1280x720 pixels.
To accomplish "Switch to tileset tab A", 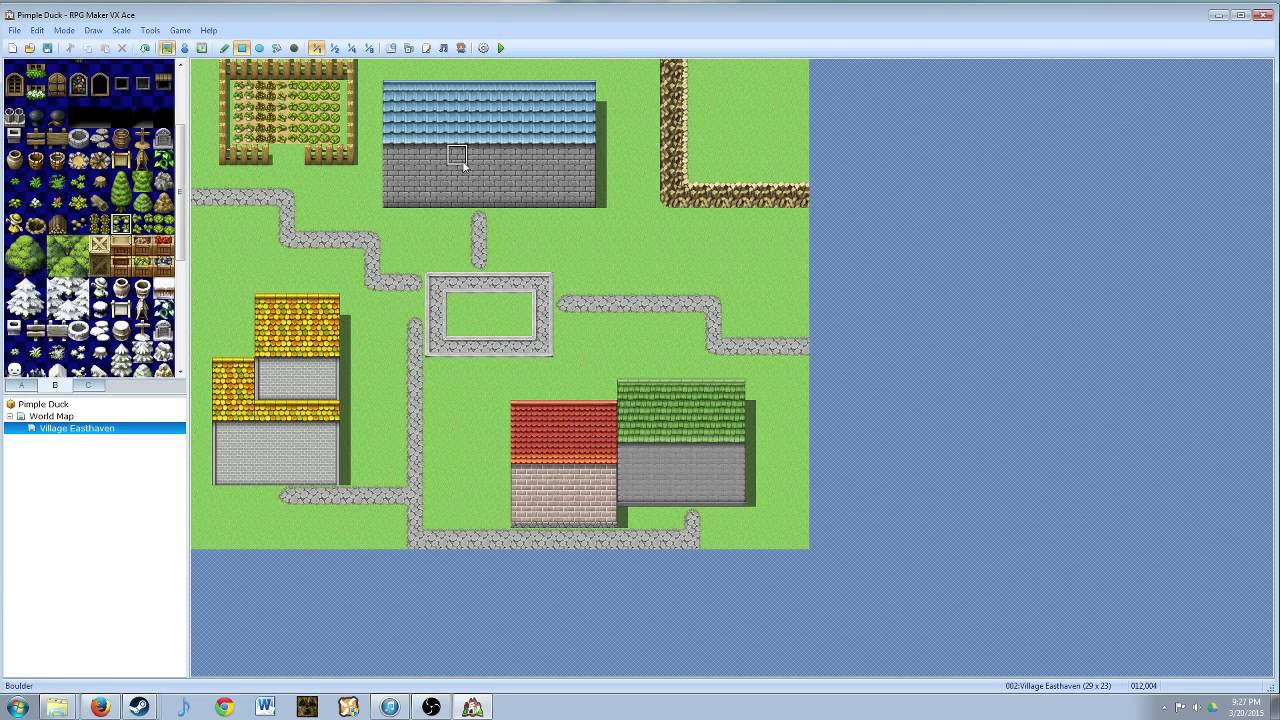I will pyautogui.click(x=21, y=385).
